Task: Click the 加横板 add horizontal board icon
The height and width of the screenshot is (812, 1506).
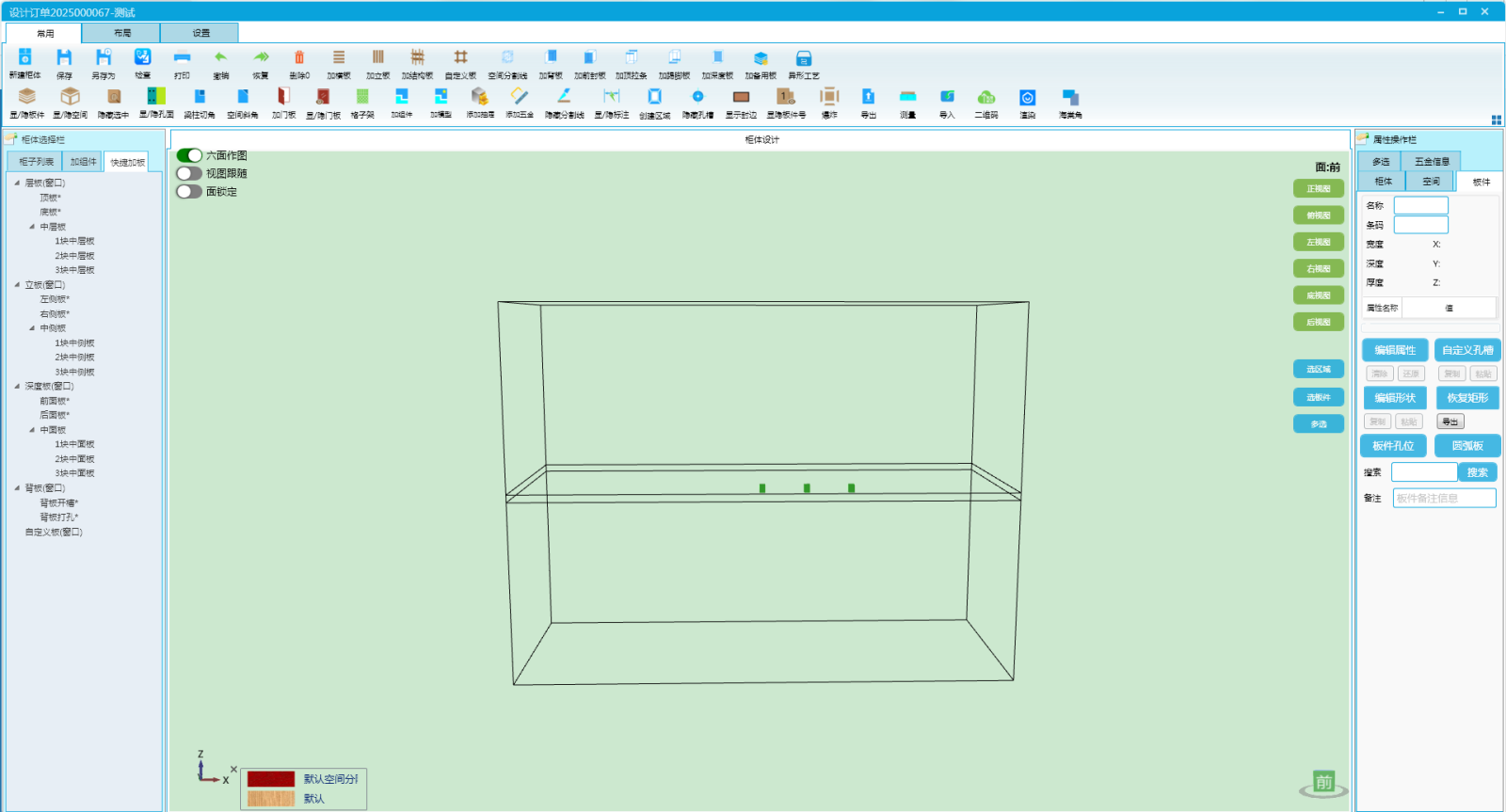Action: (x=339, y=58)
